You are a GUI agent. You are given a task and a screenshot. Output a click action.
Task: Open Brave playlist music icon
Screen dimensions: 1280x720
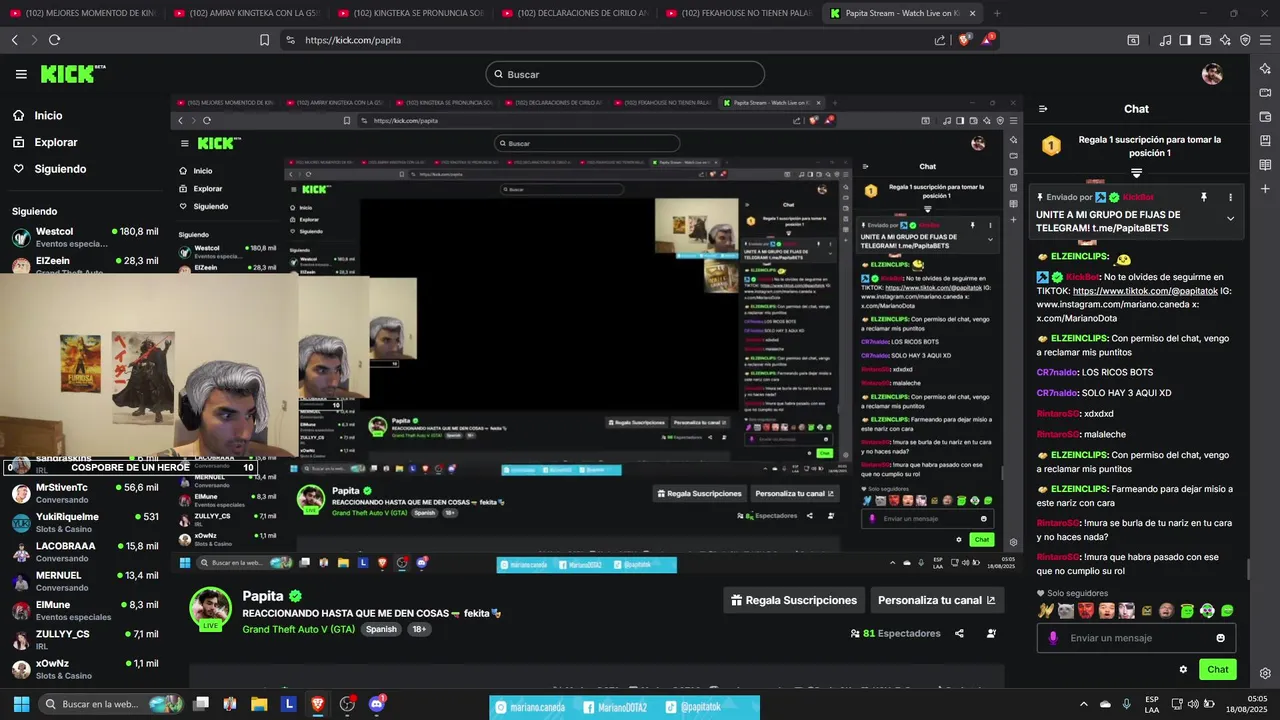(1165, 40)
